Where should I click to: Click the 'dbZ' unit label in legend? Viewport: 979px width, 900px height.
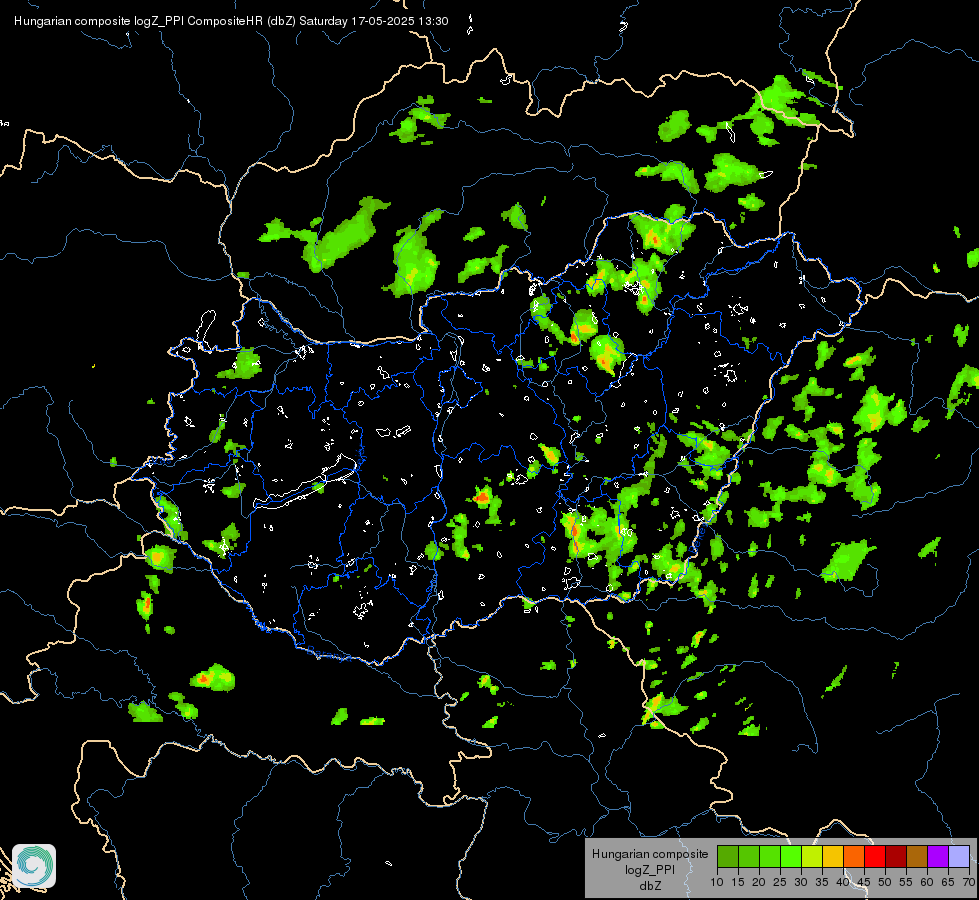click(650, 886)
